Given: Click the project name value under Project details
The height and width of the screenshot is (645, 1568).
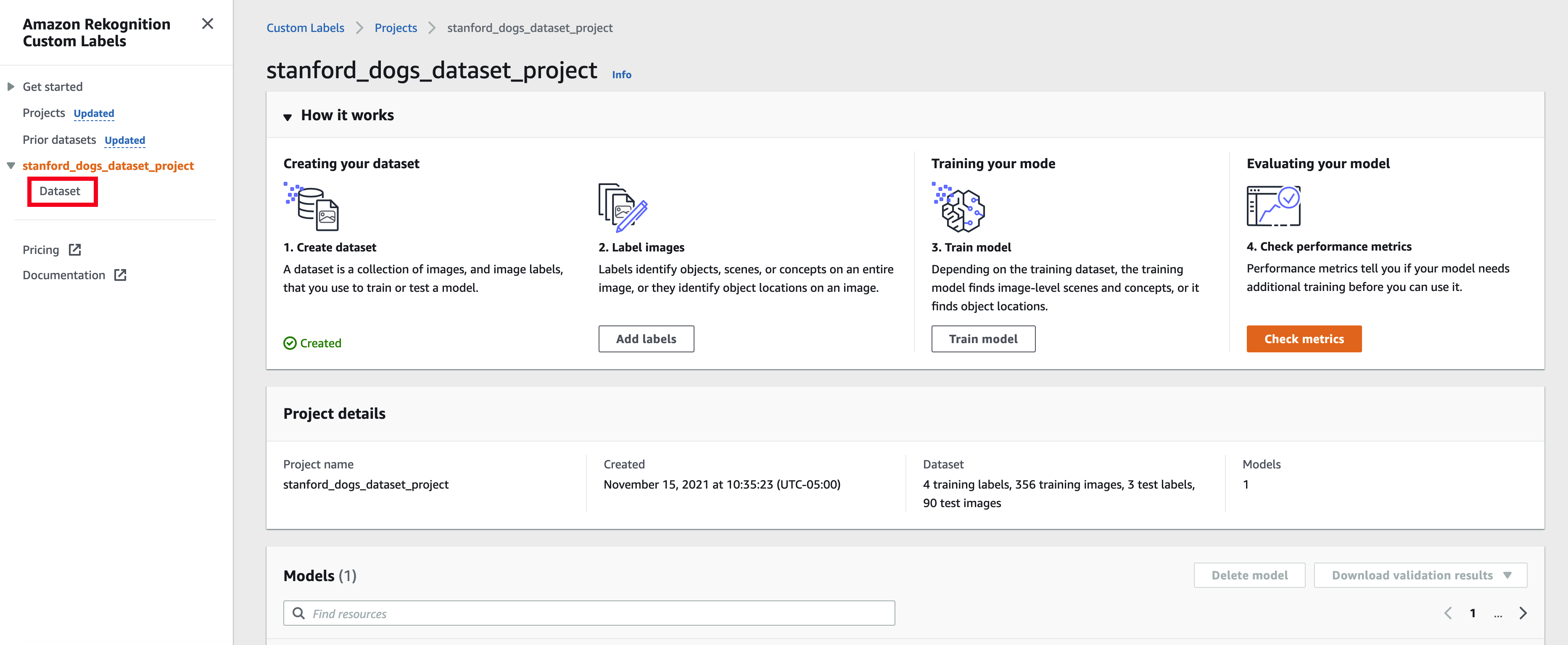Looking at the screenshot, I should pyautogui.click(x=366, y=484).
